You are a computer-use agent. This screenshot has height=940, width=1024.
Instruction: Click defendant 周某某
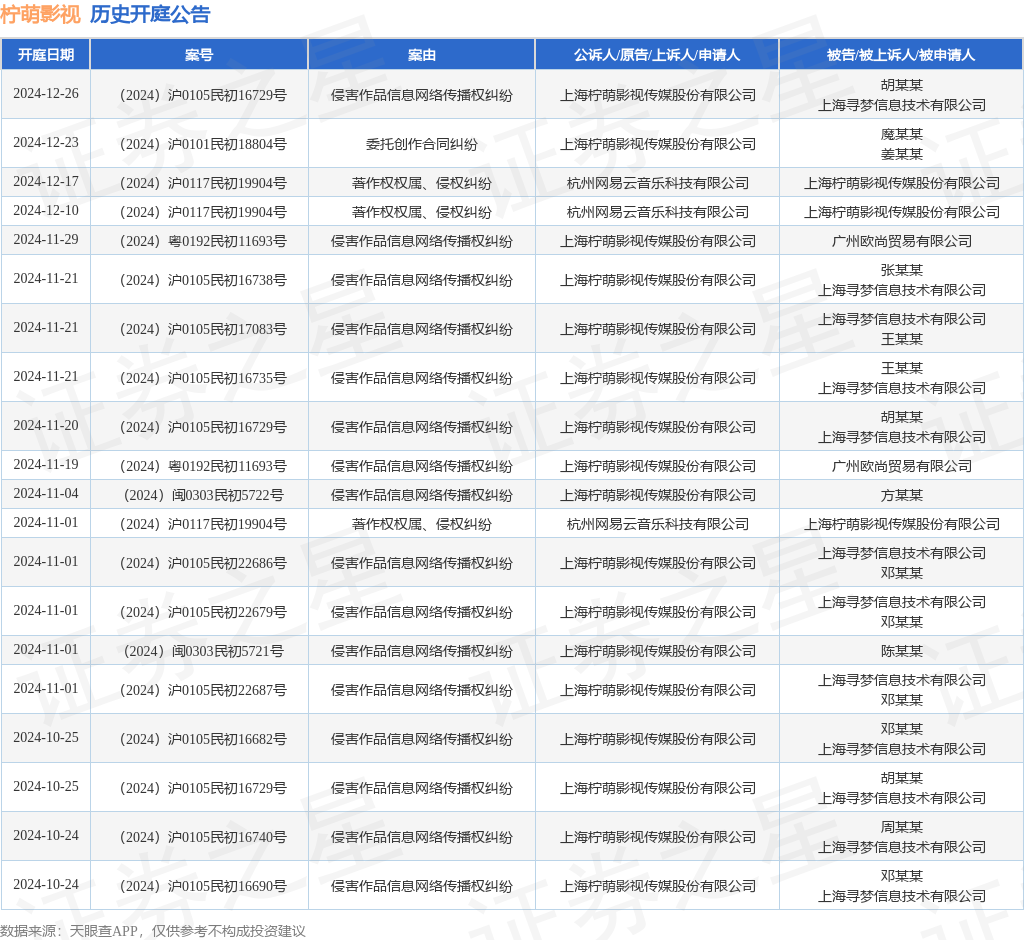902,827
